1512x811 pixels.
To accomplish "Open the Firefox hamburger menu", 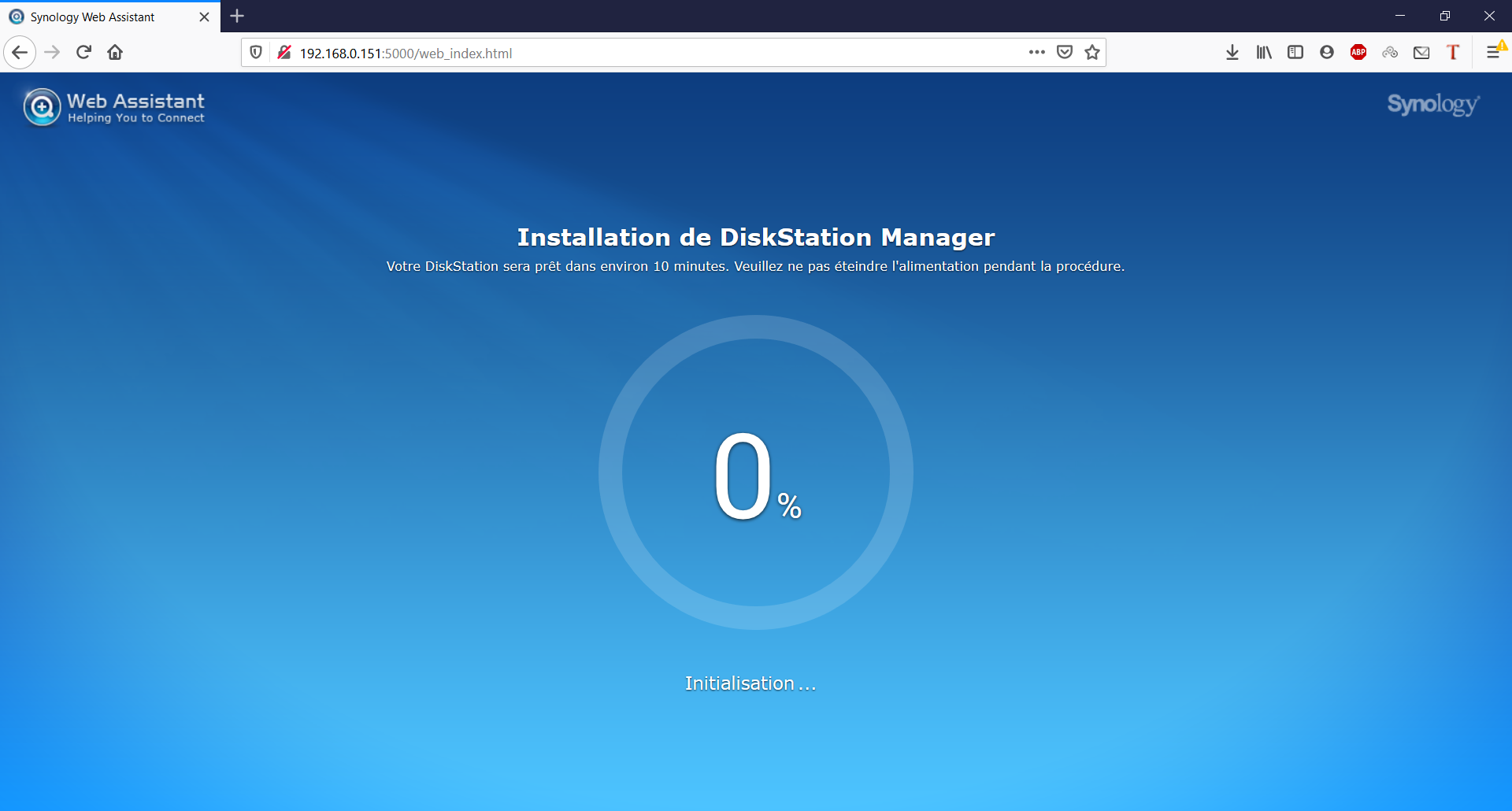I will pyautogui.click(x=1493, y=53).
